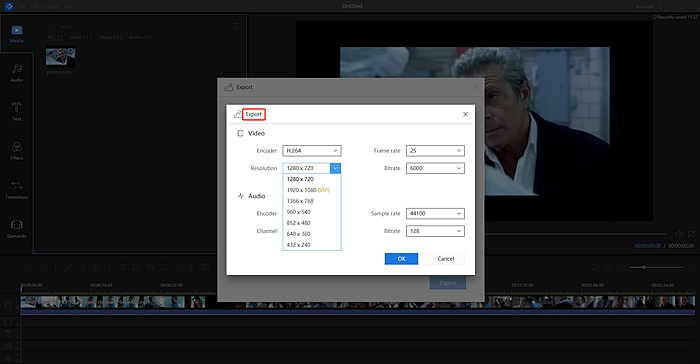The width and height of the screenshot is (700, 364).
Task: Open the Media panel in the sidebar
Action: [17, 34]
